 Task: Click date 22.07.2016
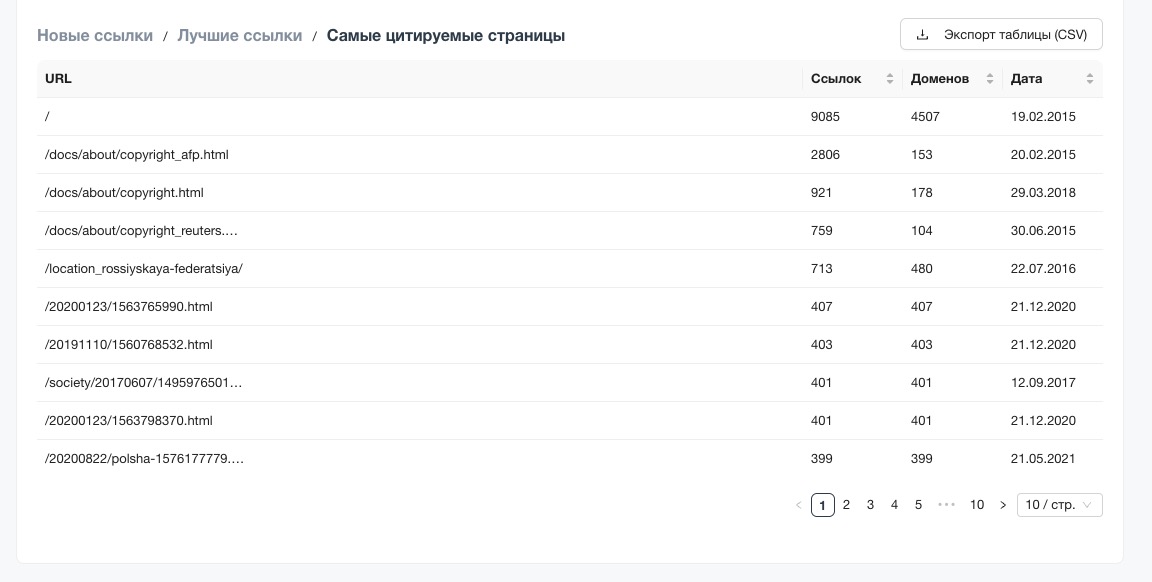tap(1043, 269)
